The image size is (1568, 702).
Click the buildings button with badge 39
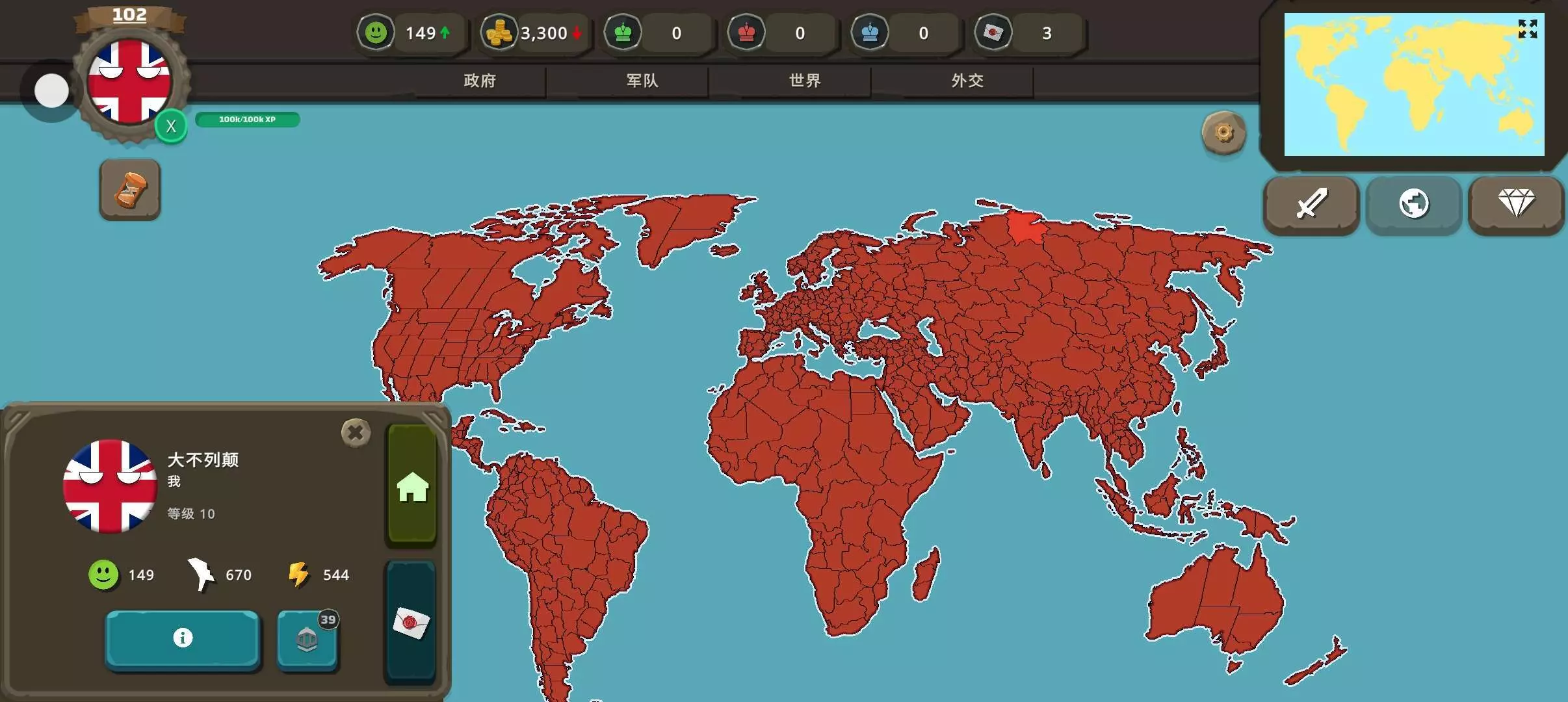[x=307, y=640]
